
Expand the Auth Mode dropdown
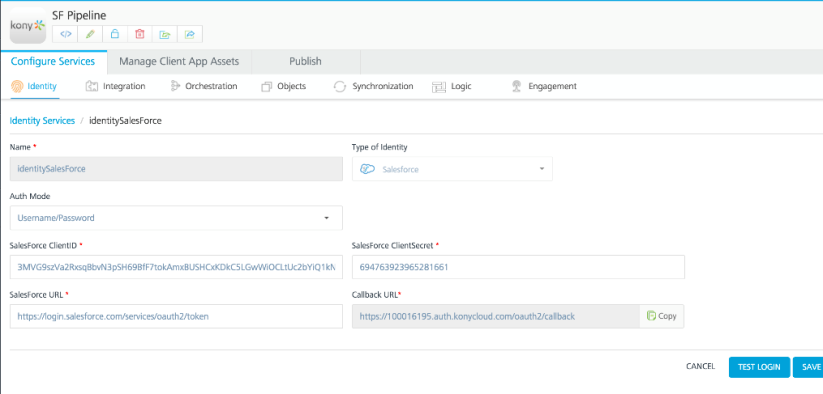pos(176,218)
